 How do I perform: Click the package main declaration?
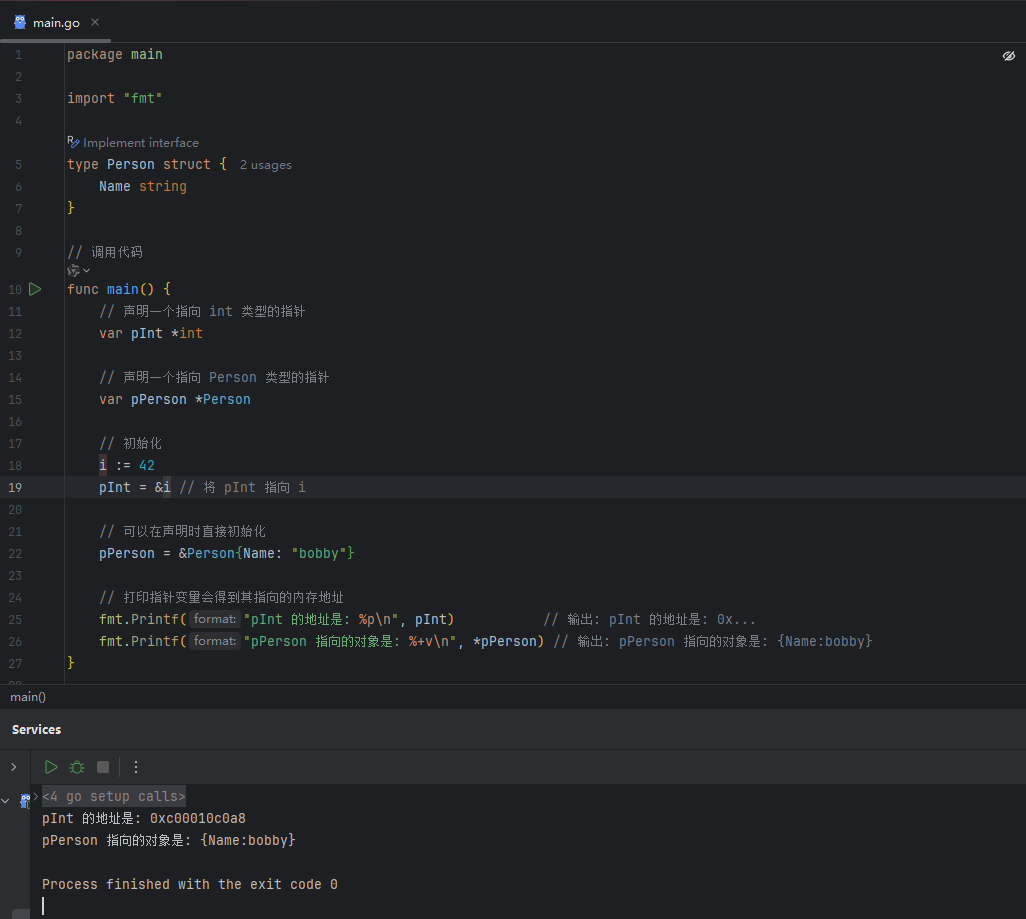(x=115, y=55)
